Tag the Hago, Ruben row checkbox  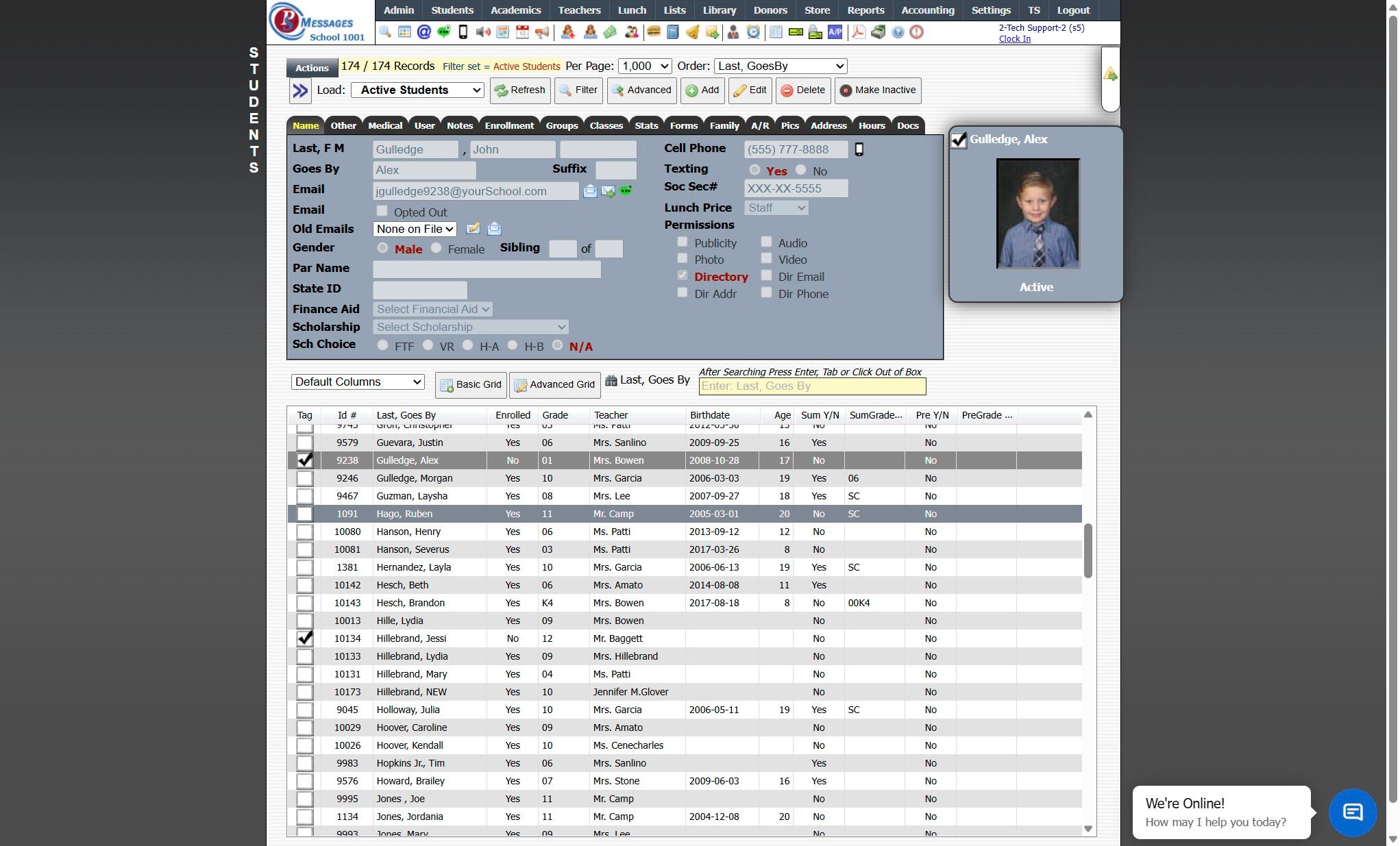tap(305, 514)
